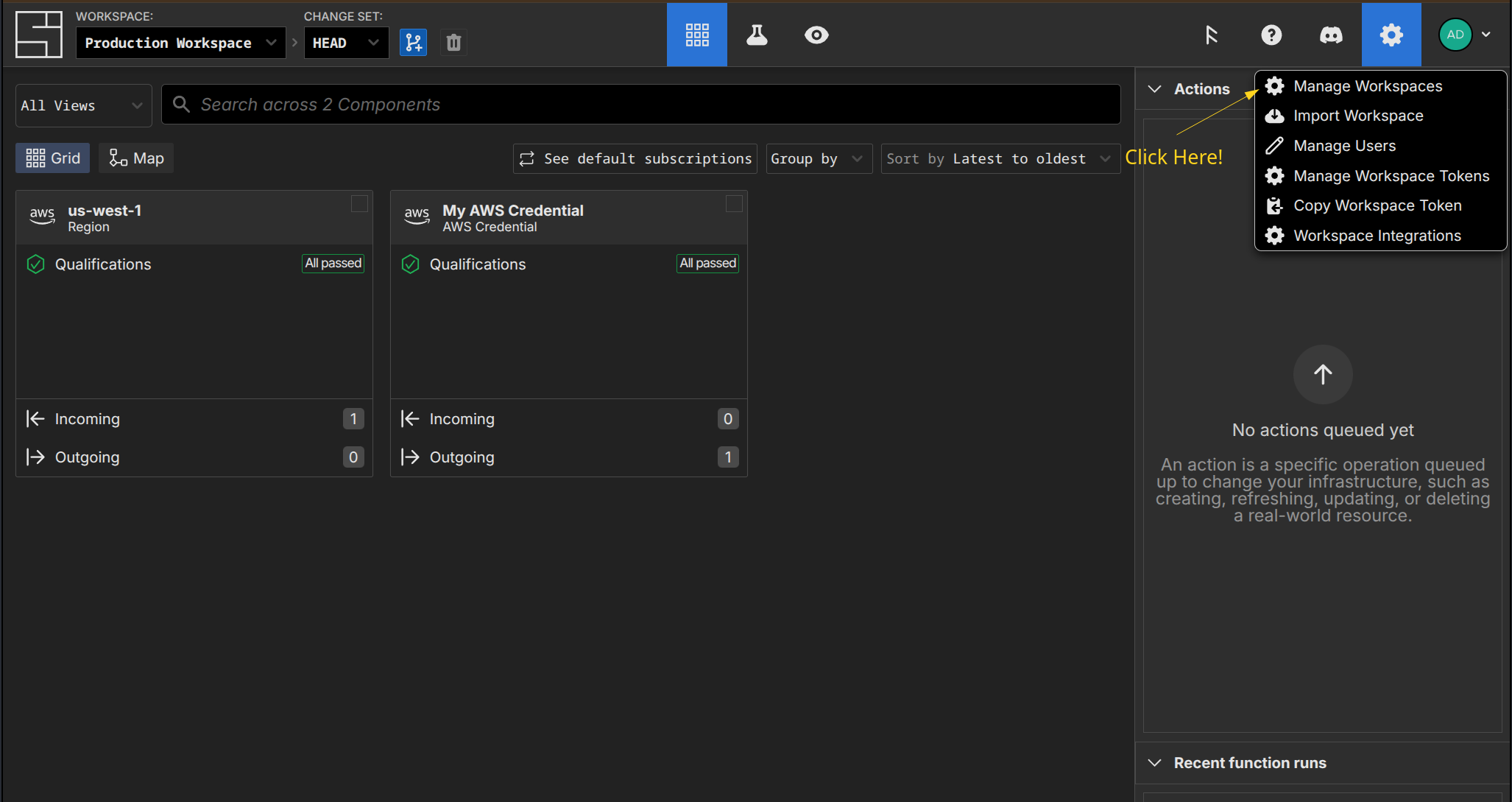Click the Search across 2 Components field
The image size is (1512, 802).
coord(640,105)
